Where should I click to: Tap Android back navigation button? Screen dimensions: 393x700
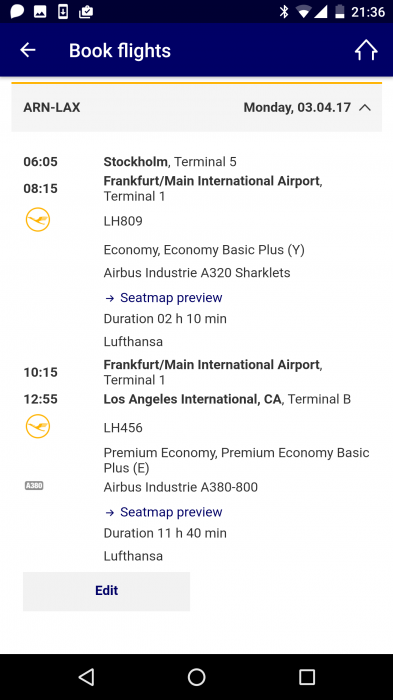[x=86, y=677]
